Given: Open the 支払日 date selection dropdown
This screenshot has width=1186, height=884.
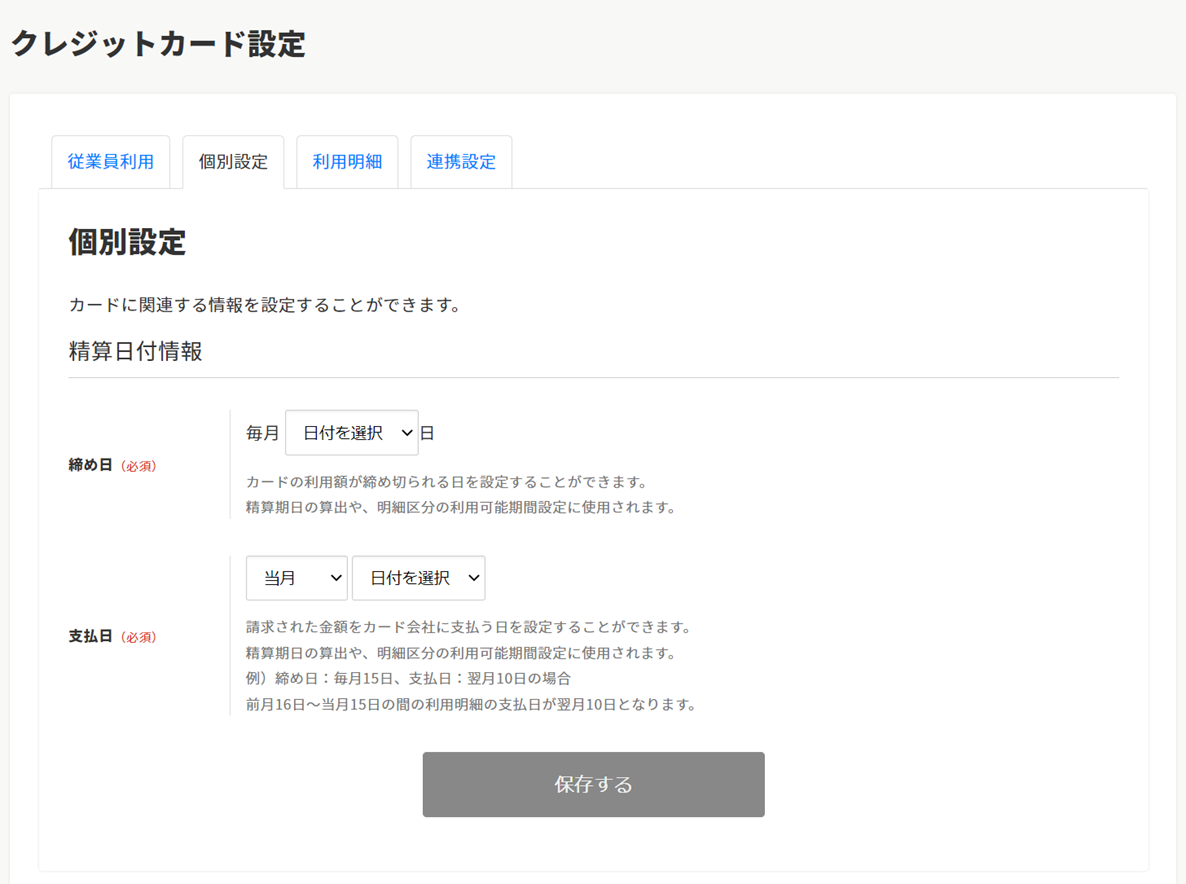Looking at the screenshot, I should tap(418, 578).
